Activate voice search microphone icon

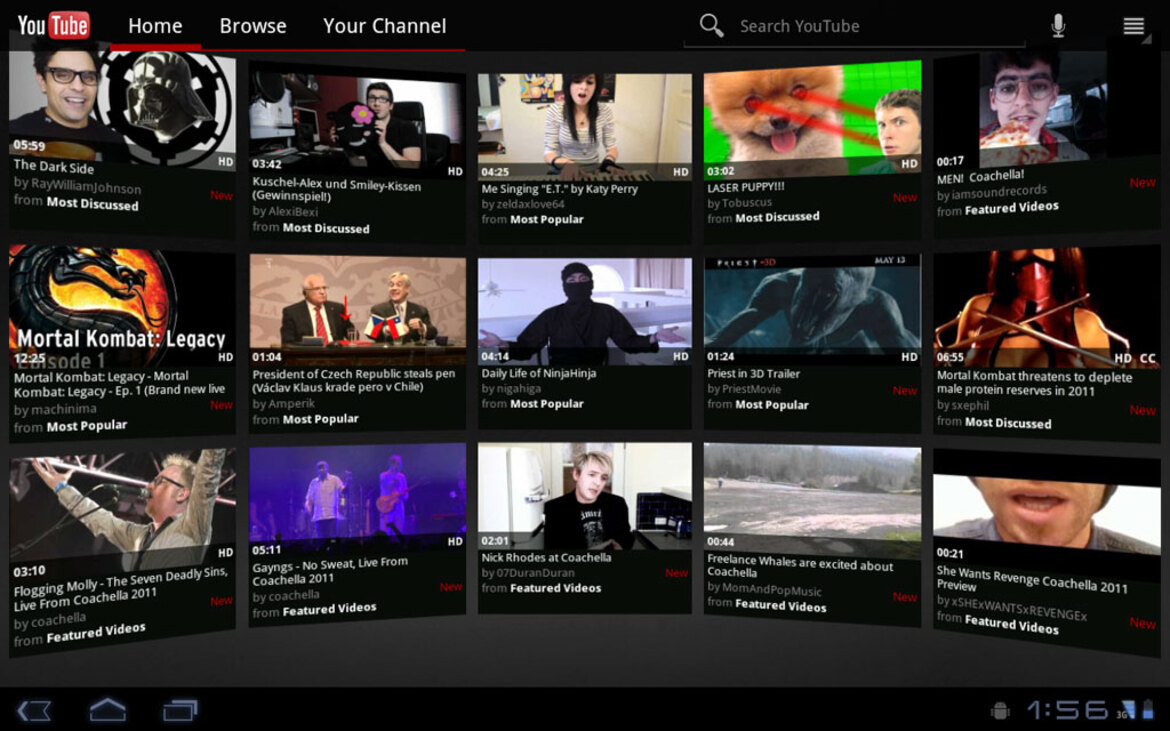coord(1058,25)
